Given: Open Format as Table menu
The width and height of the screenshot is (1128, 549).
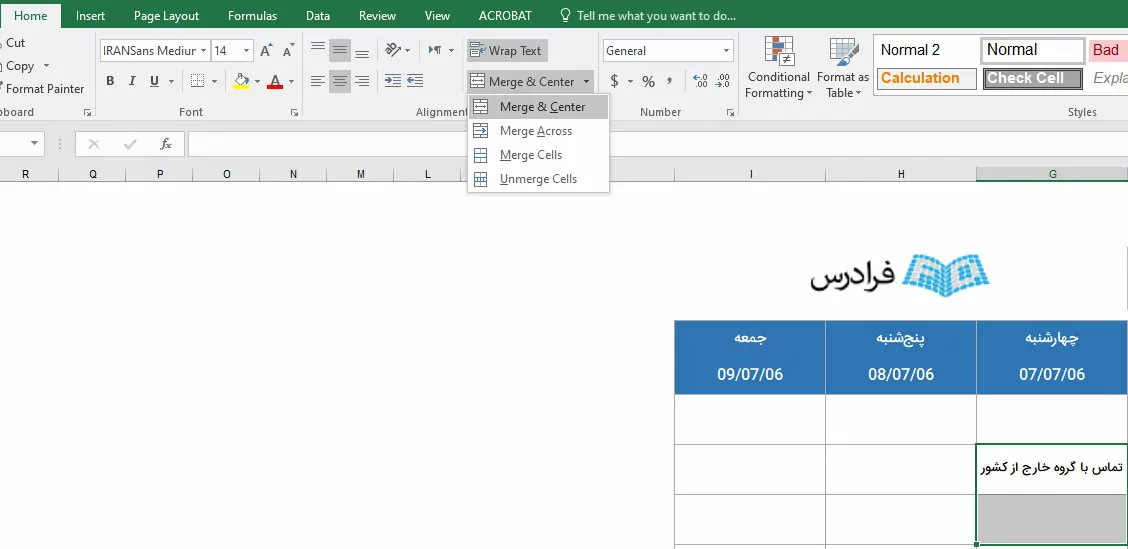Looking at the screenshot, I should click(x=843, y=68).
